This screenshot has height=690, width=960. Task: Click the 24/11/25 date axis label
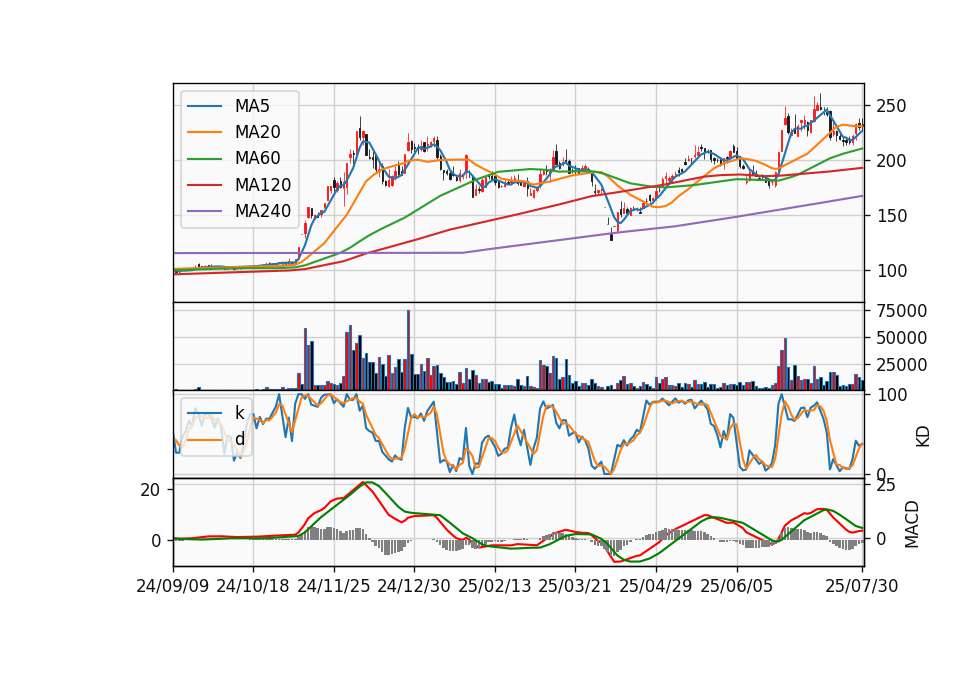pos(334,586)
